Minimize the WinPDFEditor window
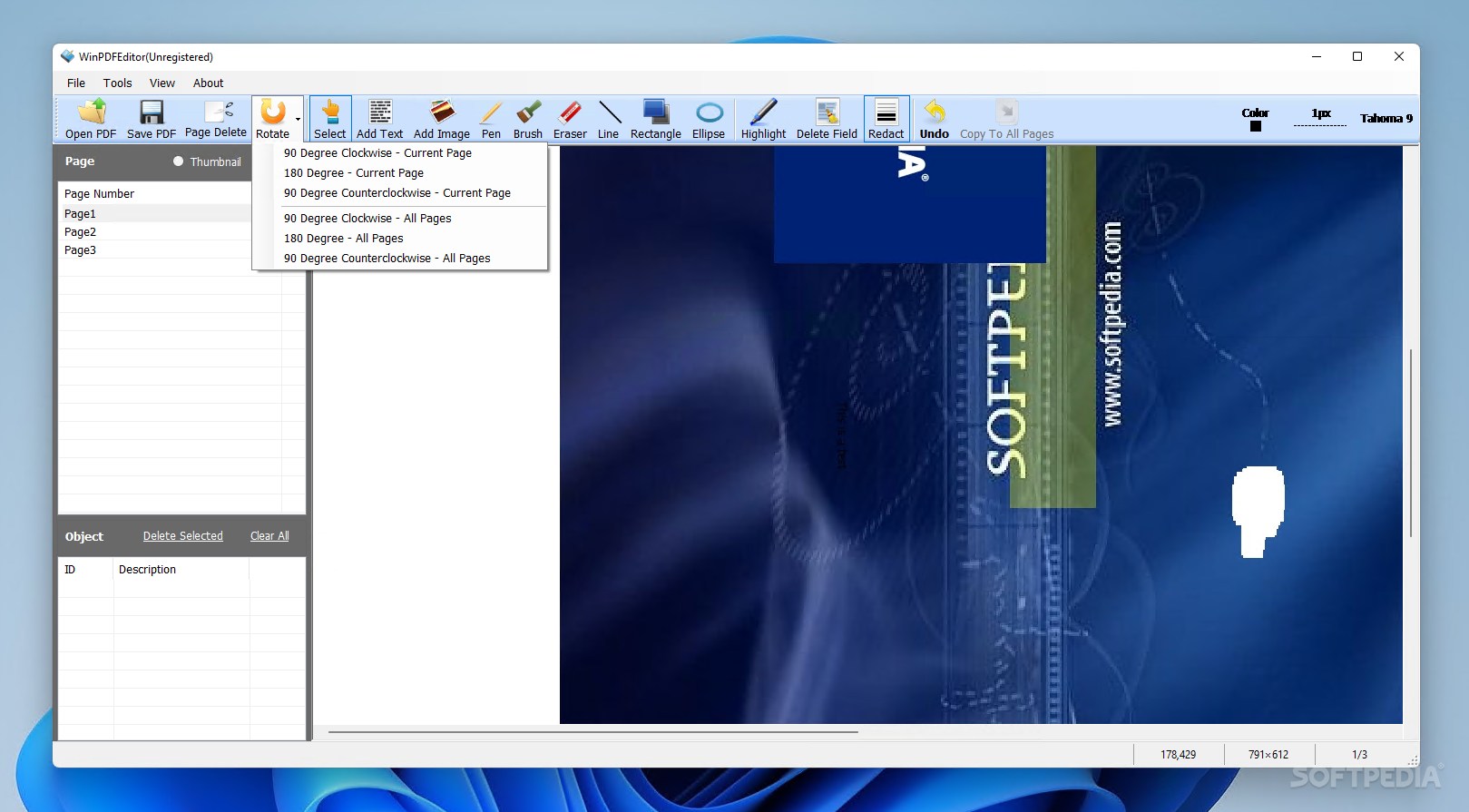1469x812 pixels. [1317, 56]
